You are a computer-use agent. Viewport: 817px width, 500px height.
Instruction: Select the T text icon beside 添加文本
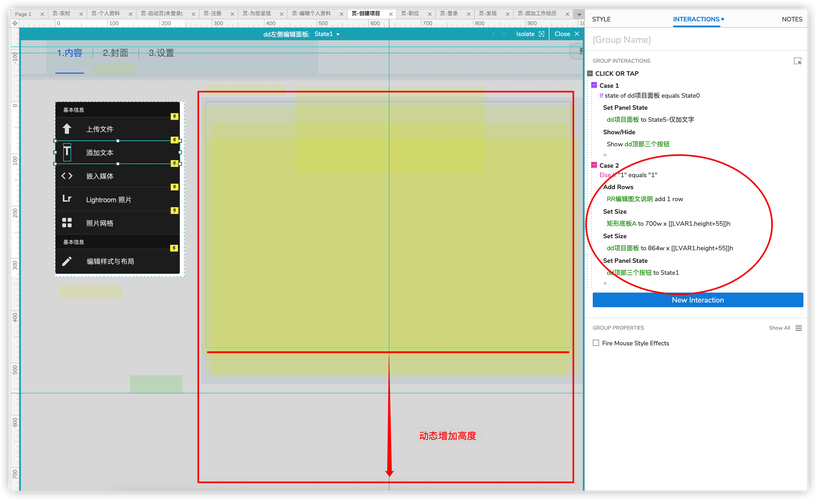(x=67, y=152)
